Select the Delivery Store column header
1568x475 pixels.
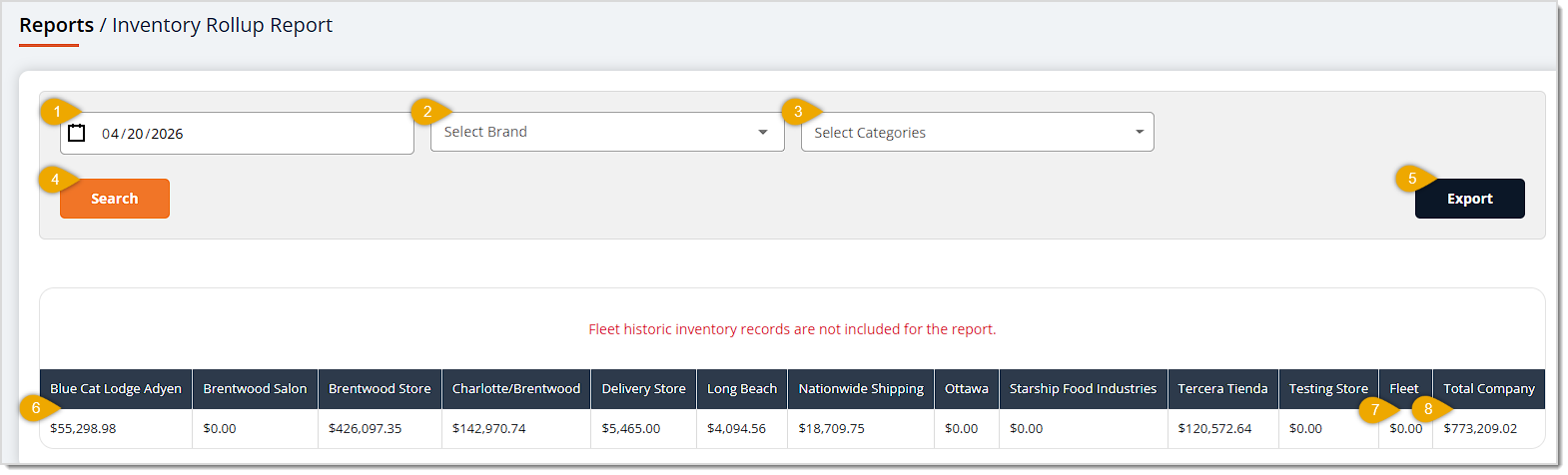pyautogui.click(x=643, y=389)
